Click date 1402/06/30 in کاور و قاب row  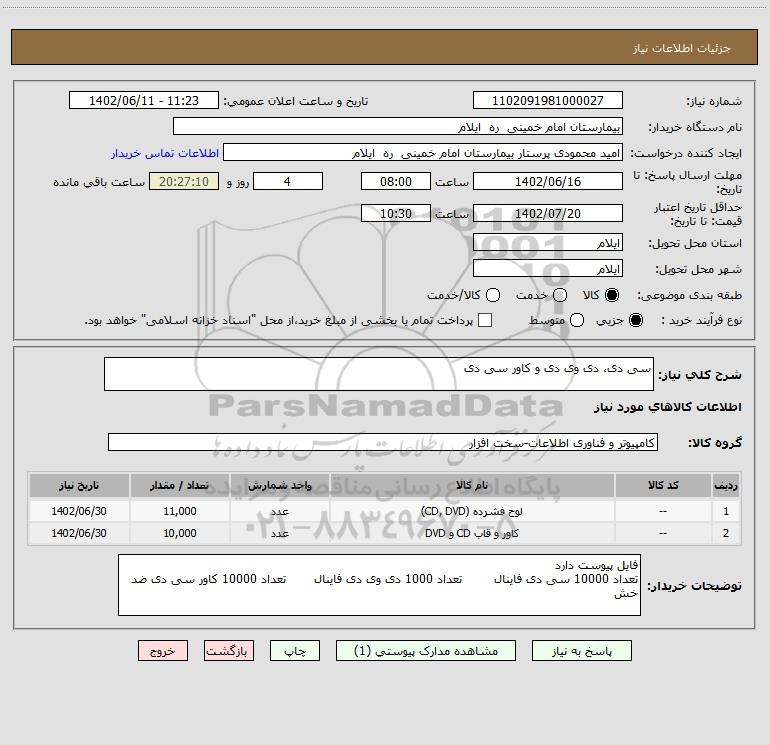tap(79, 533)
